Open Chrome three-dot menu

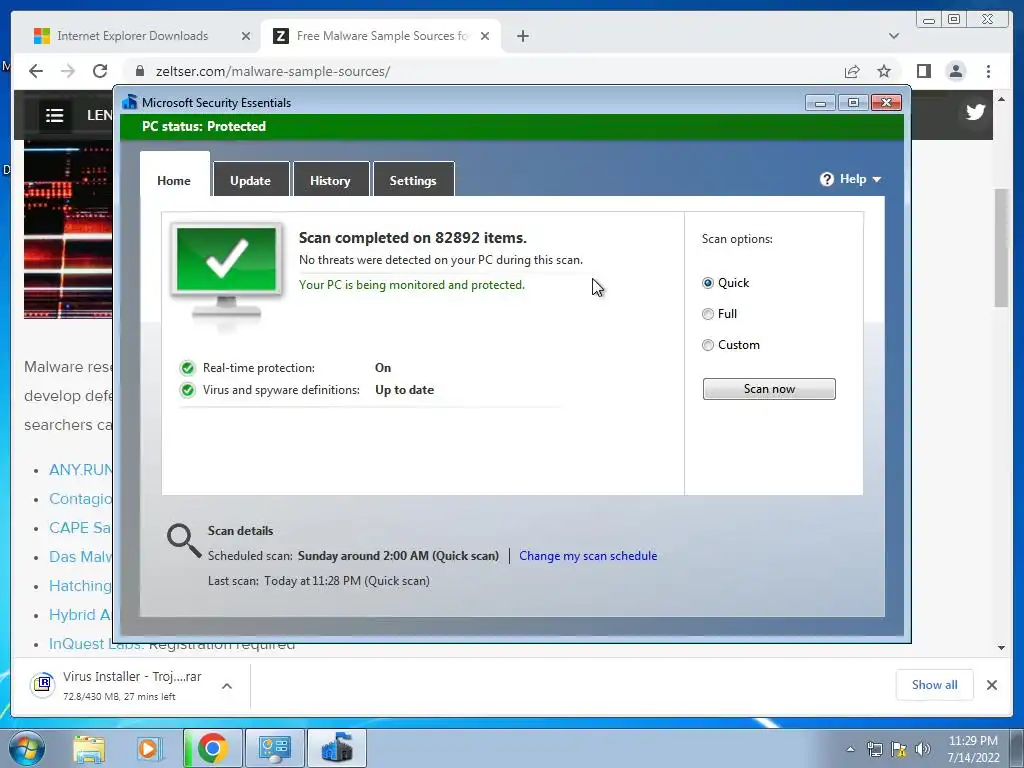pos(988,71)
